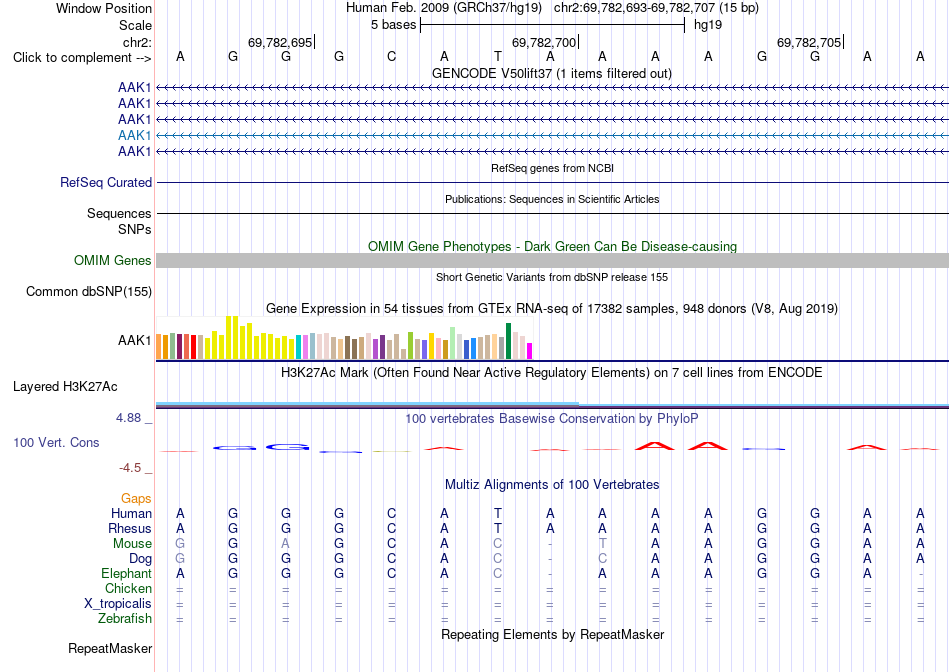
Task: Open the H3K27Ac Mark track title
Action: coord(552,372)
